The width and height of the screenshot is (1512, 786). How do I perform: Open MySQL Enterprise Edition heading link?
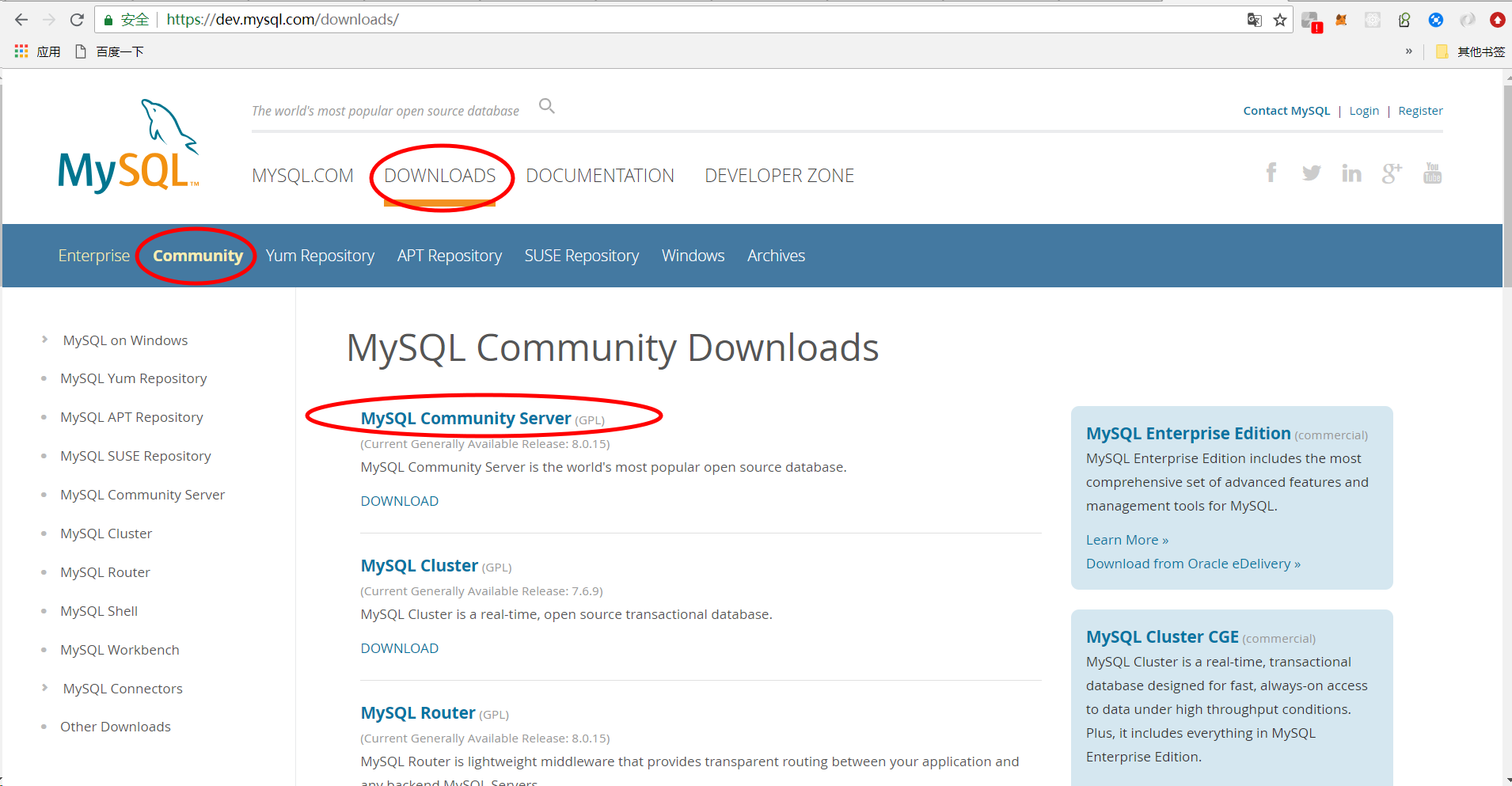(1188, 433)
